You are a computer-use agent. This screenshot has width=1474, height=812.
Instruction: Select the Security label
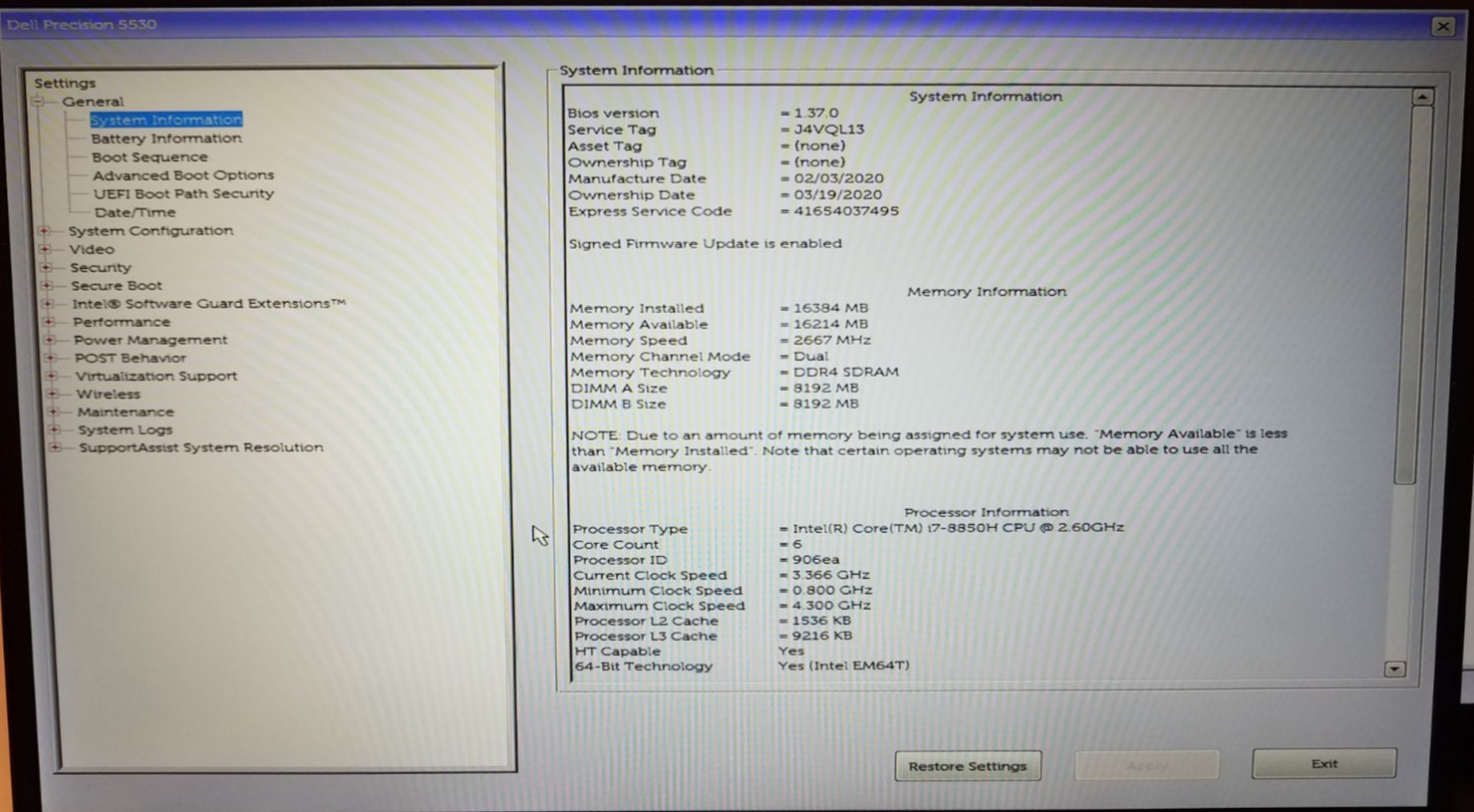point(100,267)
